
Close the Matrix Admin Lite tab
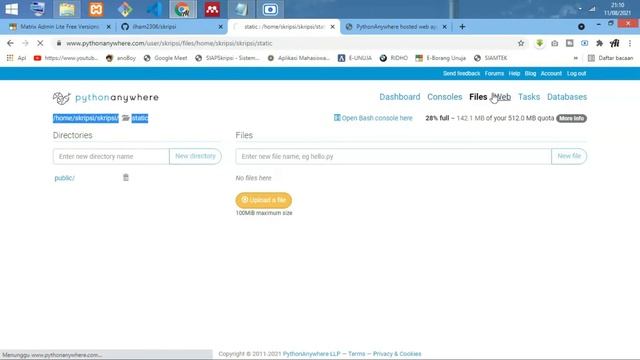click(109, 27)
